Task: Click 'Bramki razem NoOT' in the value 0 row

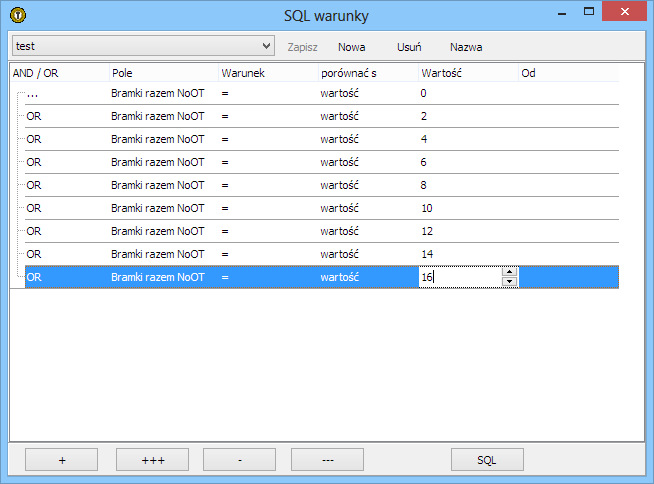Action: [x=158, y=93]
